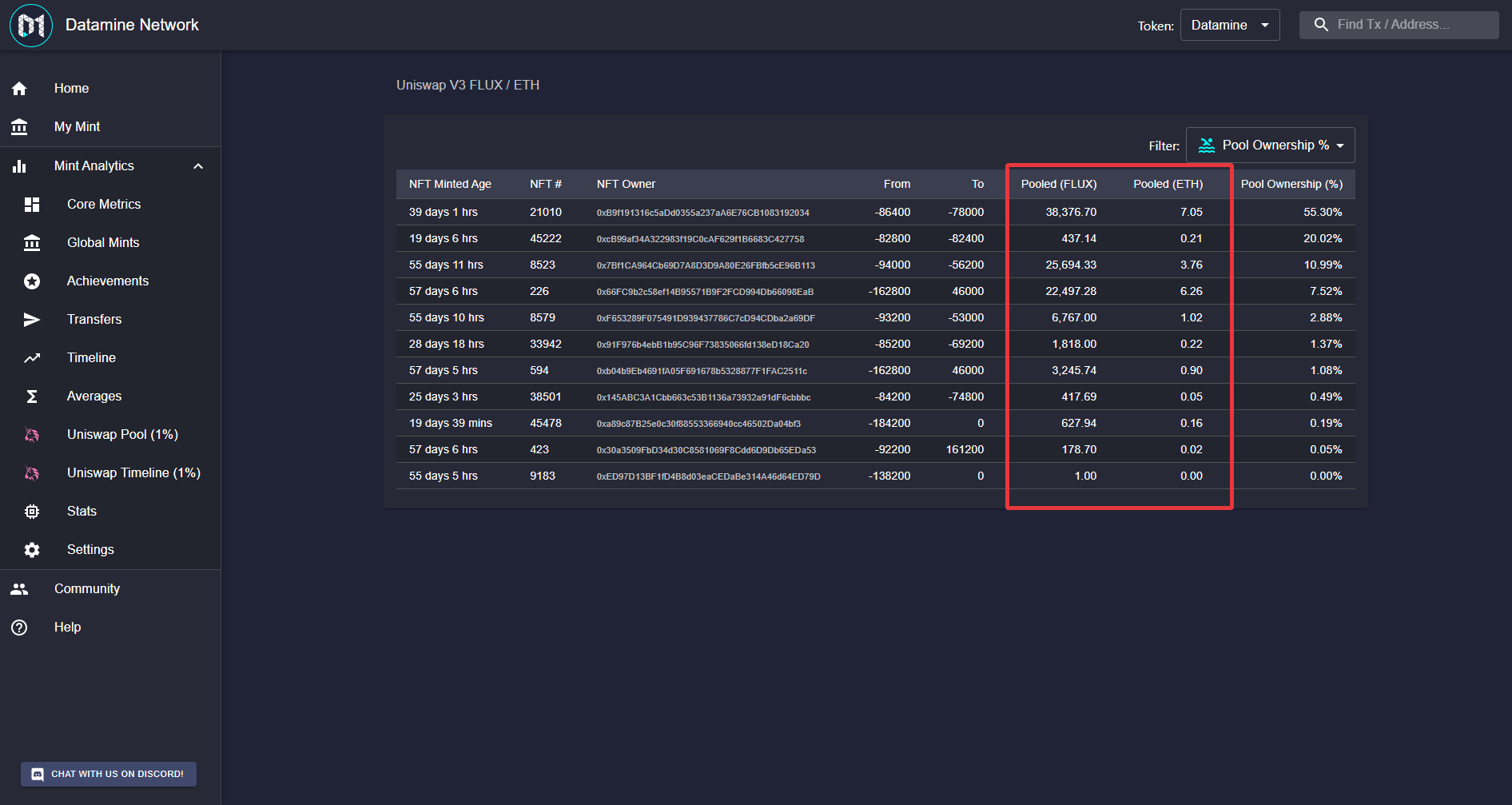Click the Core Metrics dashboard icon
The height and width of the screenshot is (805, 1512).
32,205
